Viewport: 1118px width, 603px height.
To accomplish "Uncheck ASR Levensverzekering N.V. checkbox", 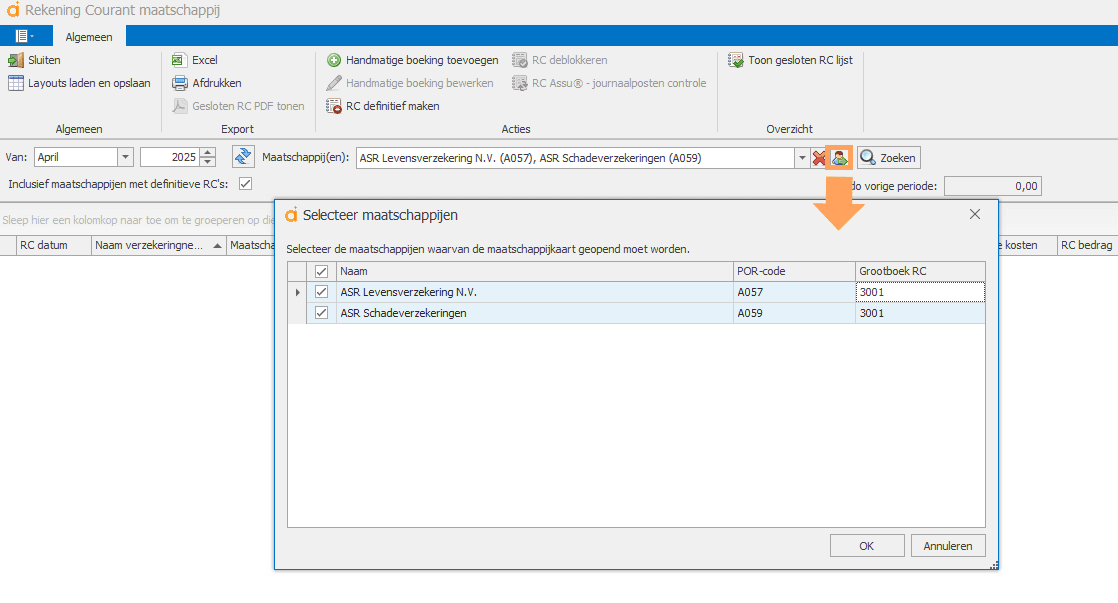I will coord(322,292).
